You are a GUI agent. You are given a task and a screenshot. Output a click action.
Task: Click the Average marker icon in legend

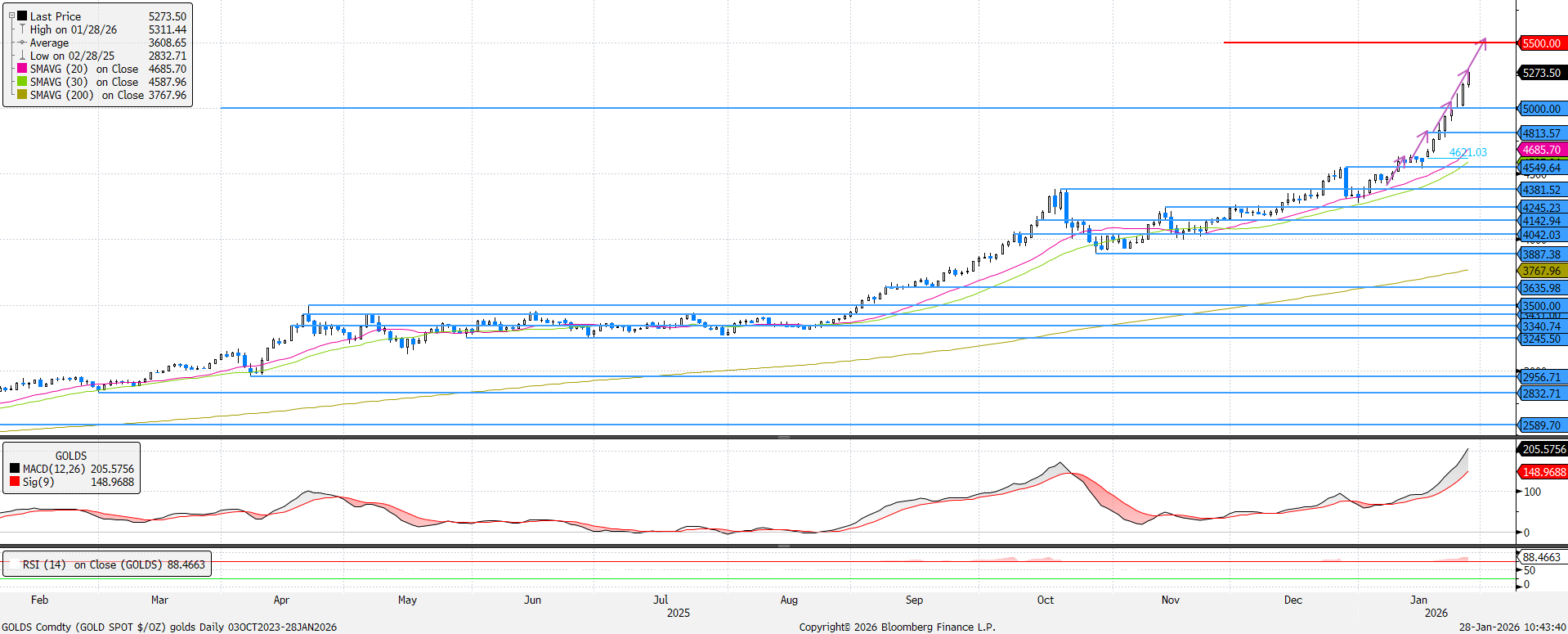click(x=22, y=43)
